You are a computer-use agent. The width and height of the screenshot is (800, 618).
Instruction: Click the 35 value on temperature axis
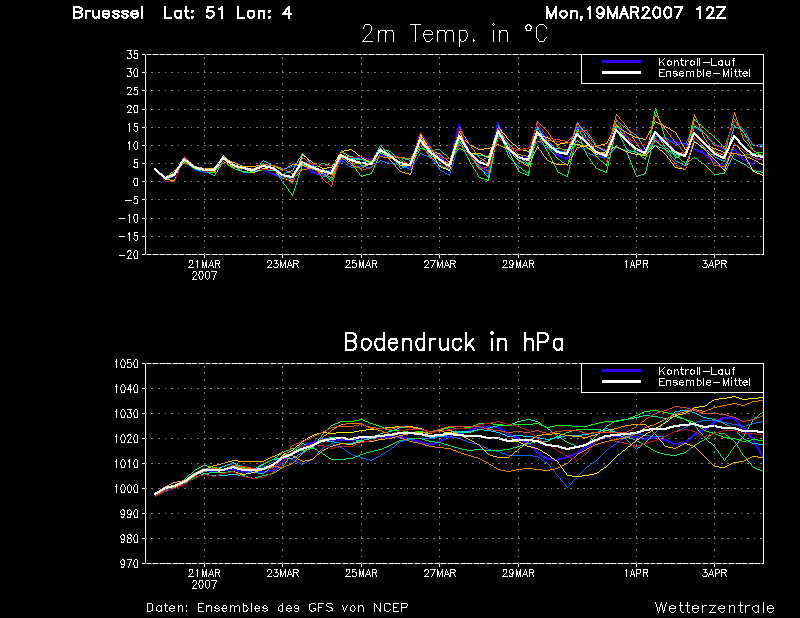[x=132, y=55]
